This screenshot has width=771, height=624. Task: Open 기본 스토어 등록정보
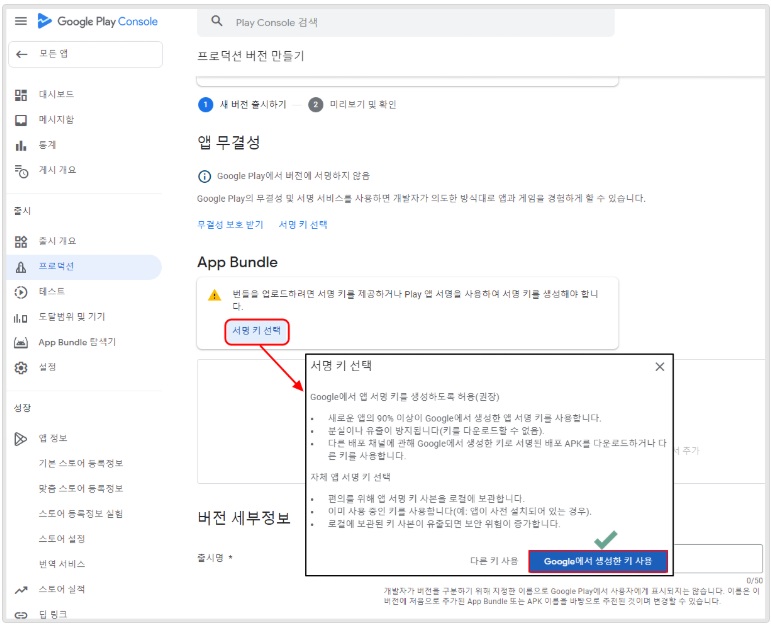coord(81,464)
